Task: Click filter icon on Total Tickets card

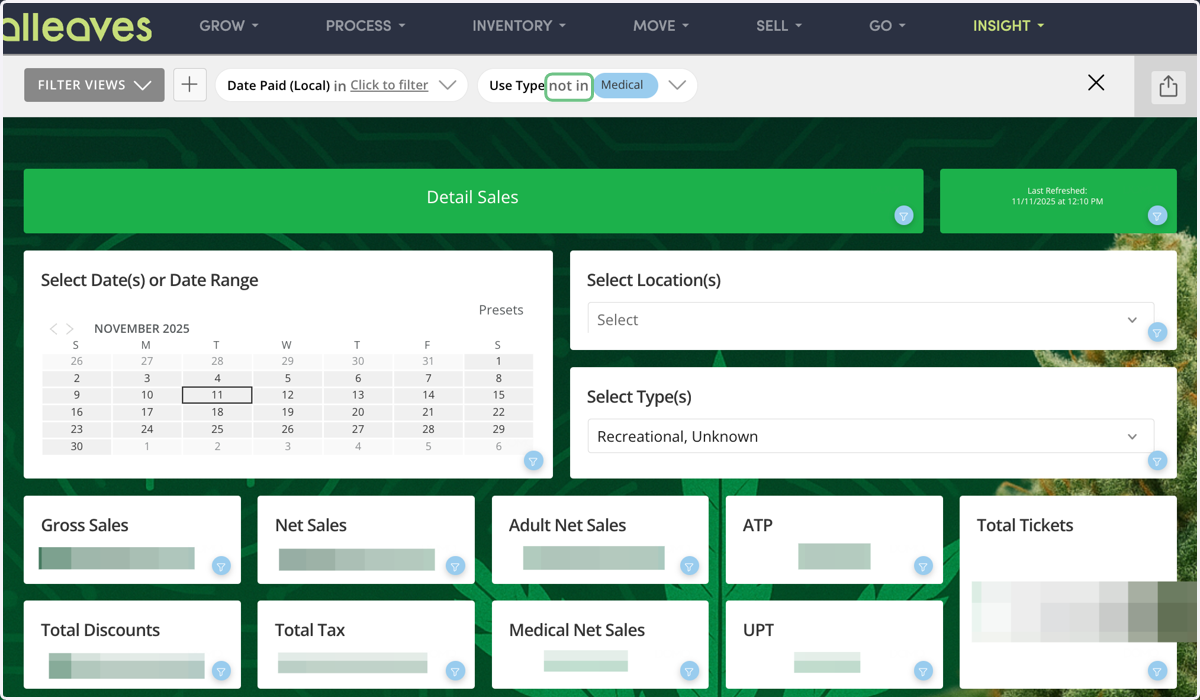Action: [1157, 671]
